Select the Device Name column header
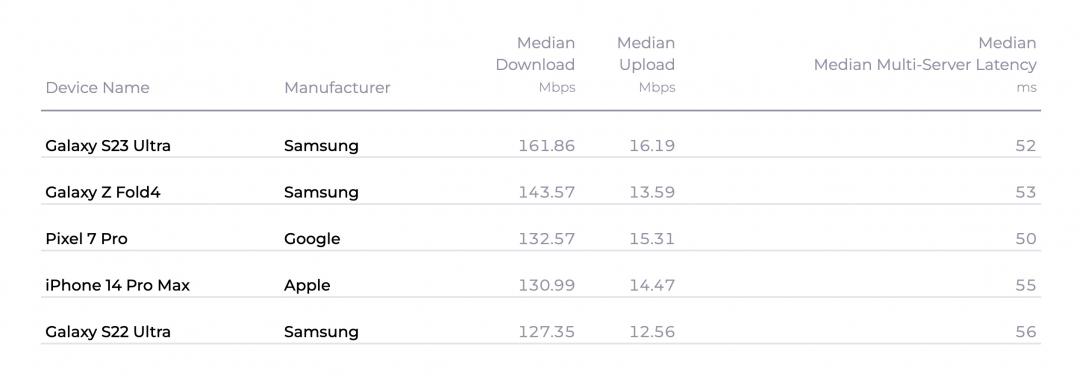 (97, 87)
